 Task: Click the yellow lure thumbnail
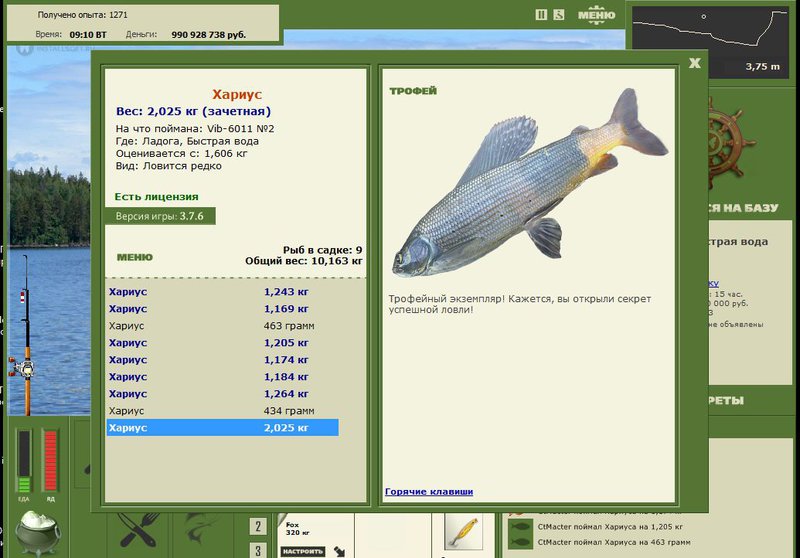click(x=464, y=531)
